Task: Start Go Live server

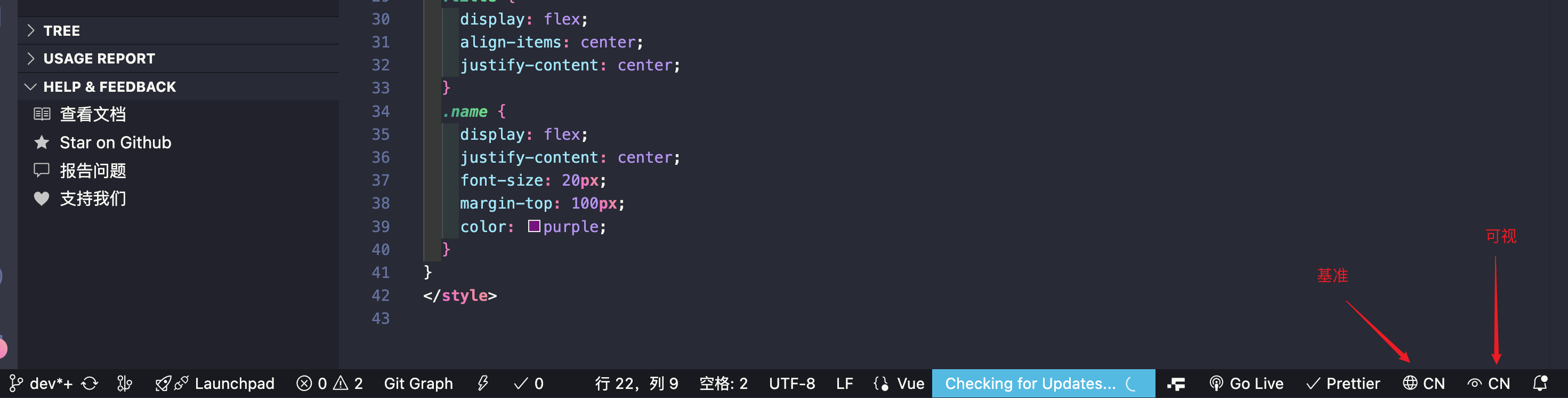Action: tap(1247, 384)
